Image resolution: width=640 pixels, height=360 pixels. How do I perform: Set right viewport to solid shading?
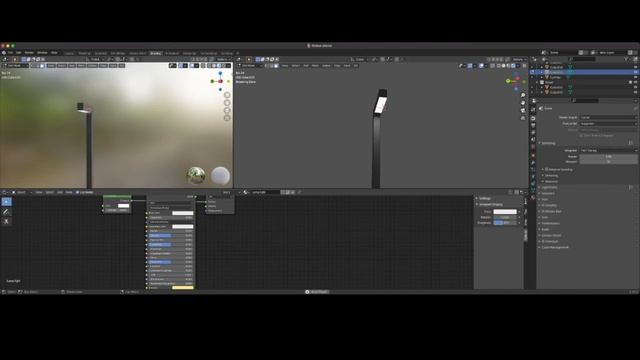click(503, 65)
